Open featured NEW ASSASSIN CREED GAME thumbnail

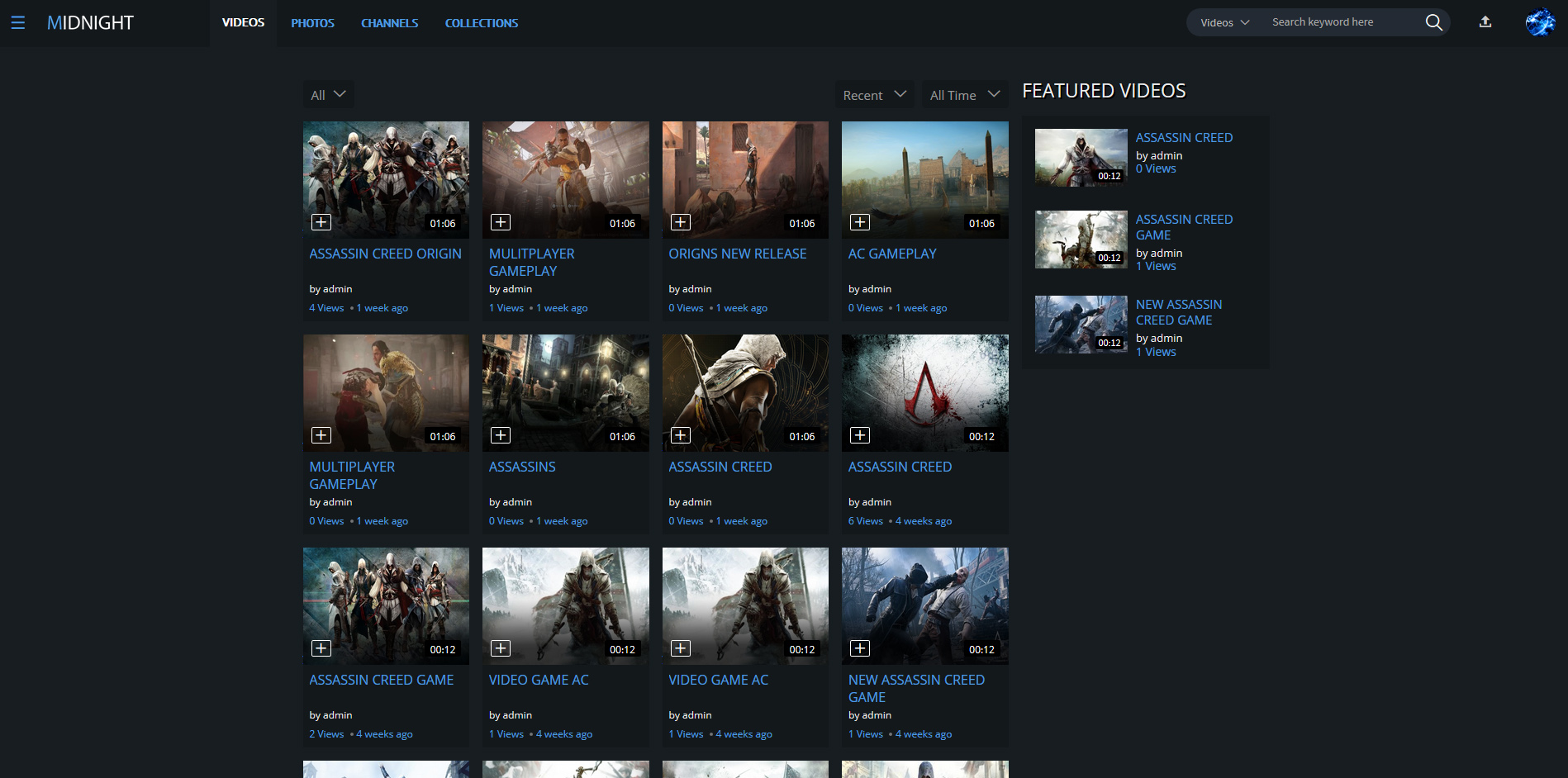1081,325
